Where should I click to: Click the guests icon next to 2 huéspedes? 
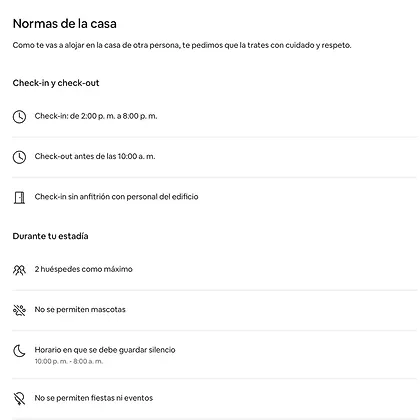coord(19,270)
